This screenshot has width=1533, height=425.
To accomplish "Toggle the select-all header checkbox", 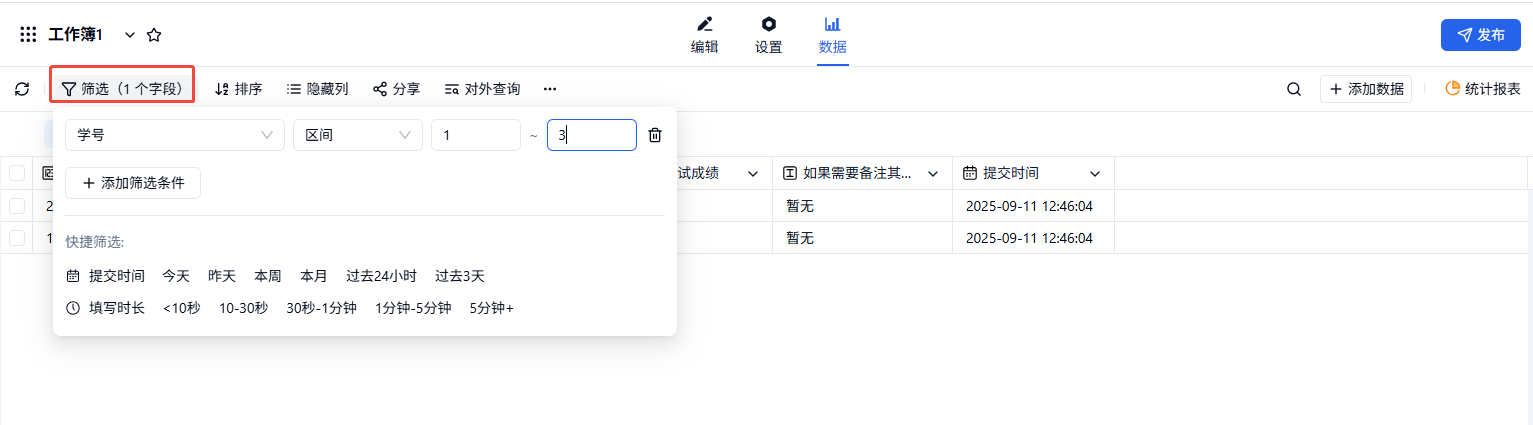I will coord(17,173).
